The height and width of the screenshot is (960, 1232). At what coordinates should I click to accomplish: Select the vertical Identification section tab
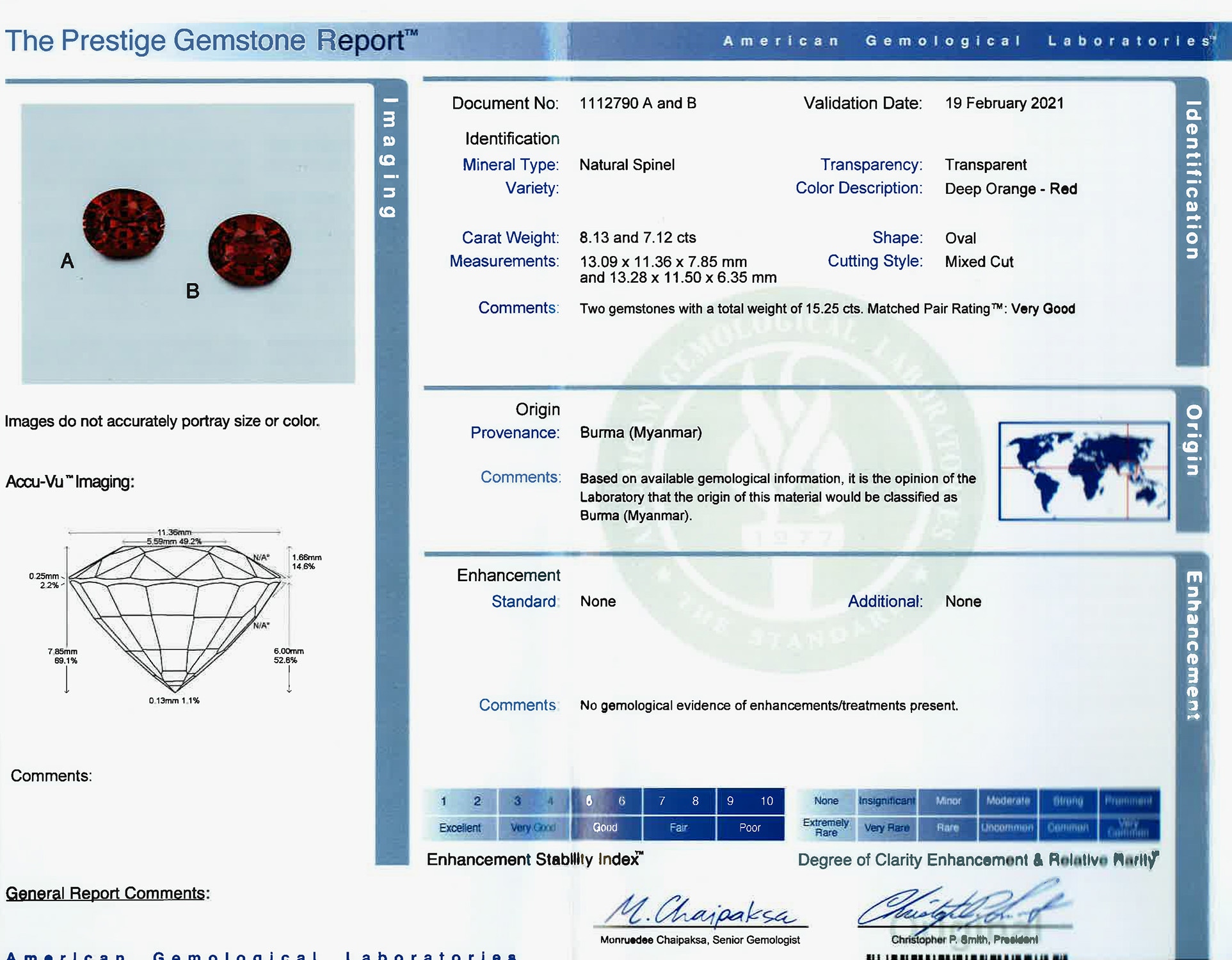pos(1192,180)
